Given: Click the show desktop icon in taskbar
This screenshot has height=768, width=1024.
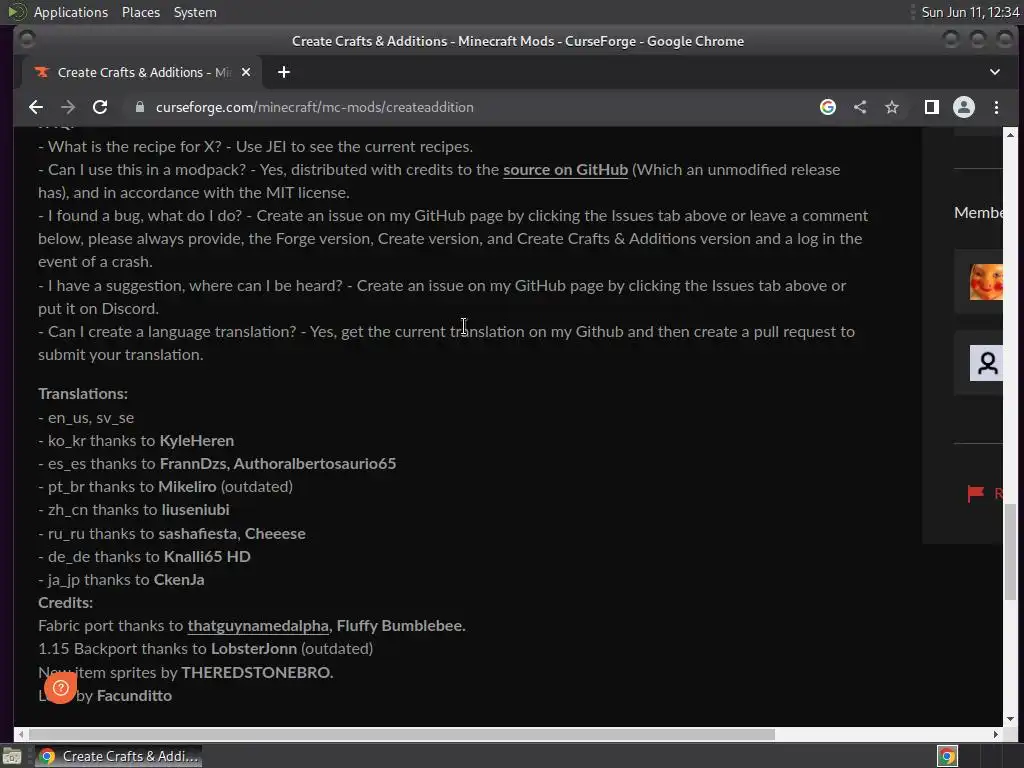Looking at the screenshot, I should click(x=12, y=756).
